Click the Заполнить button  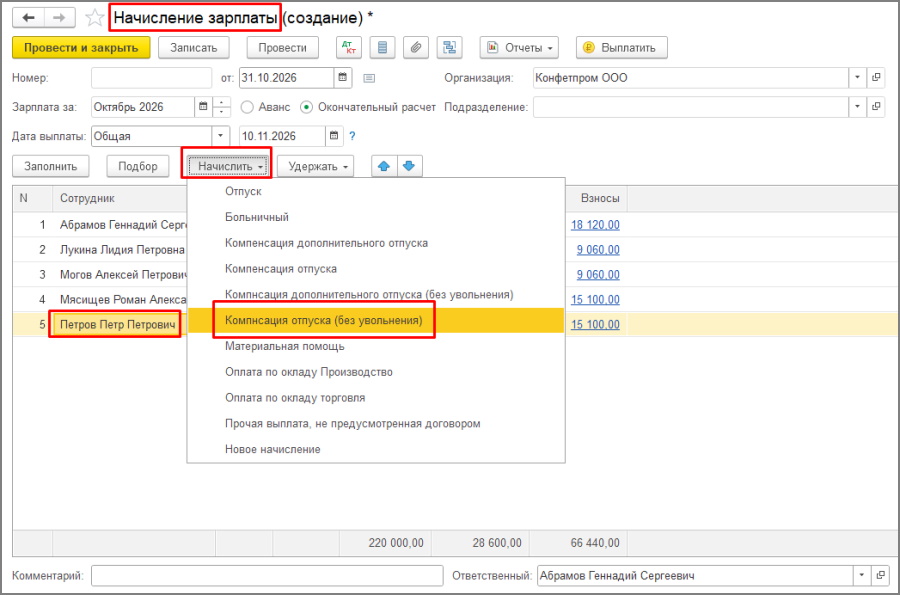pyautogui.click(x=51, y=166)
